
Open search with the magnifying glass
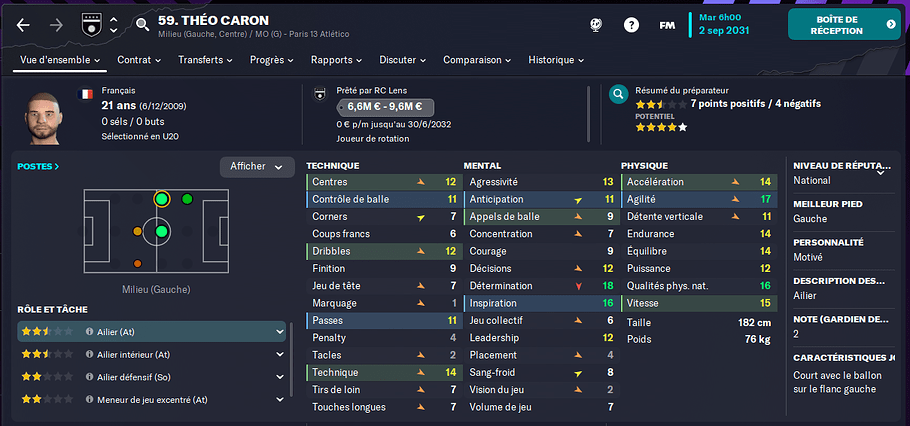[142, 25]
